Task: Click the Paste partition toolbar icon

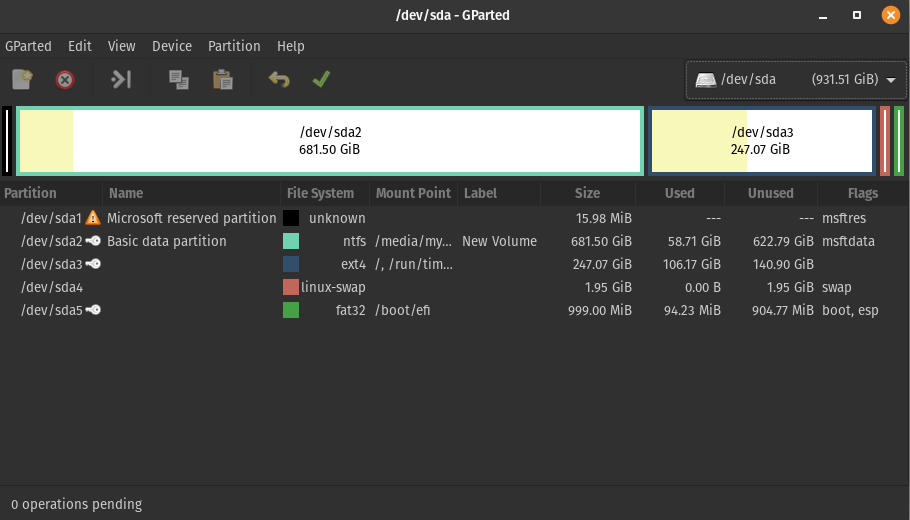Action: coord(222,80)
